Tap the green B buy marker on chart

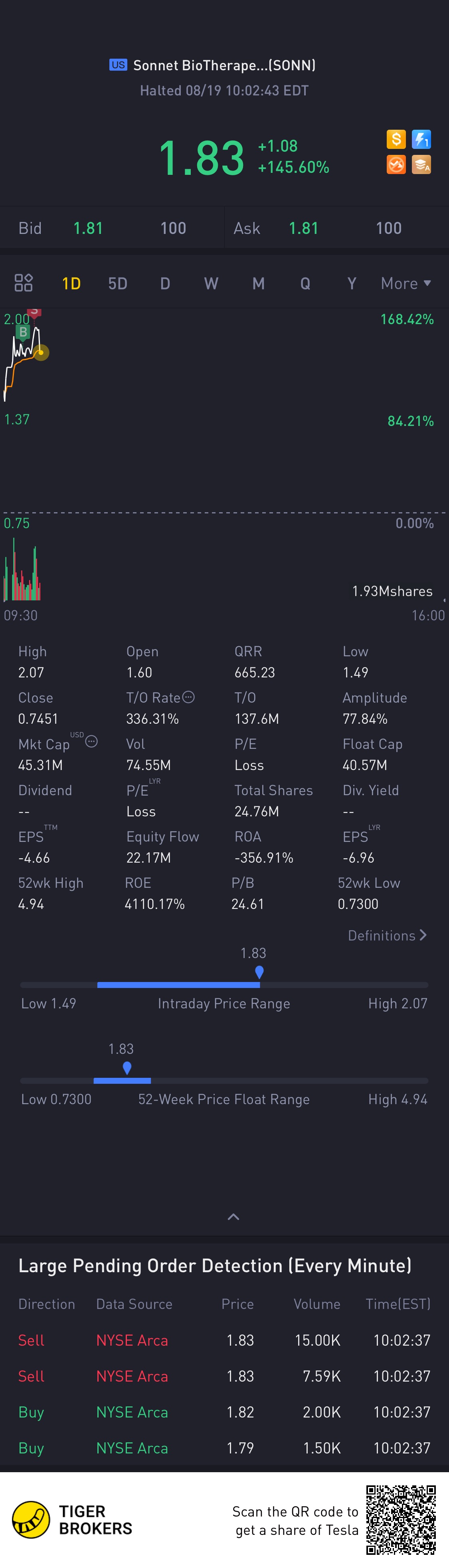(x=23, y=332)
